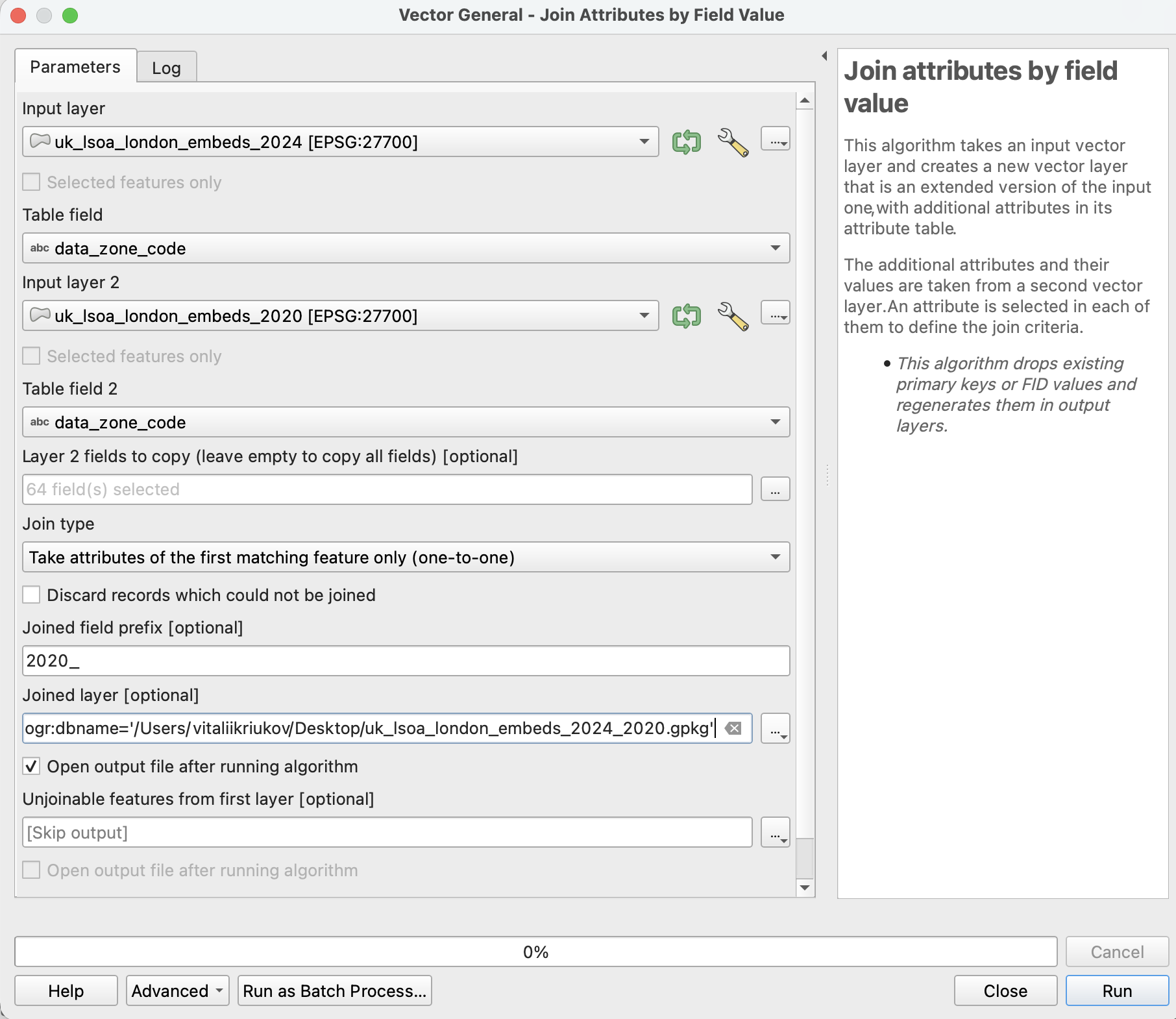Select the Parameters tab

click(x=75, y=67)
